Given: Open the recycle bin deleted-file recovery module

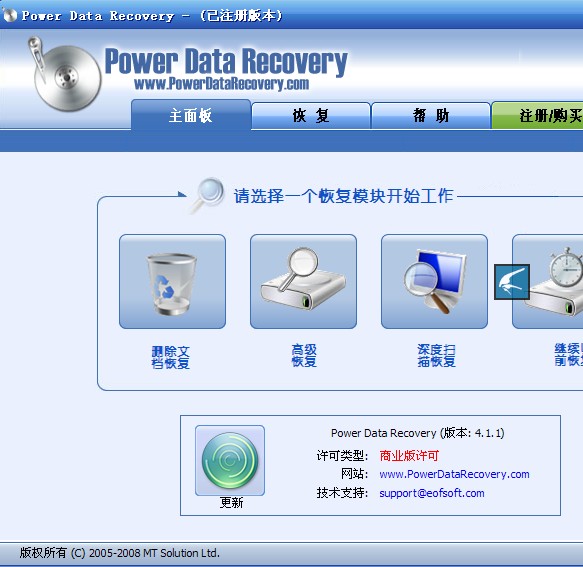Looking at the screenshot, I should pyautogui.click(x=172, y=281).
